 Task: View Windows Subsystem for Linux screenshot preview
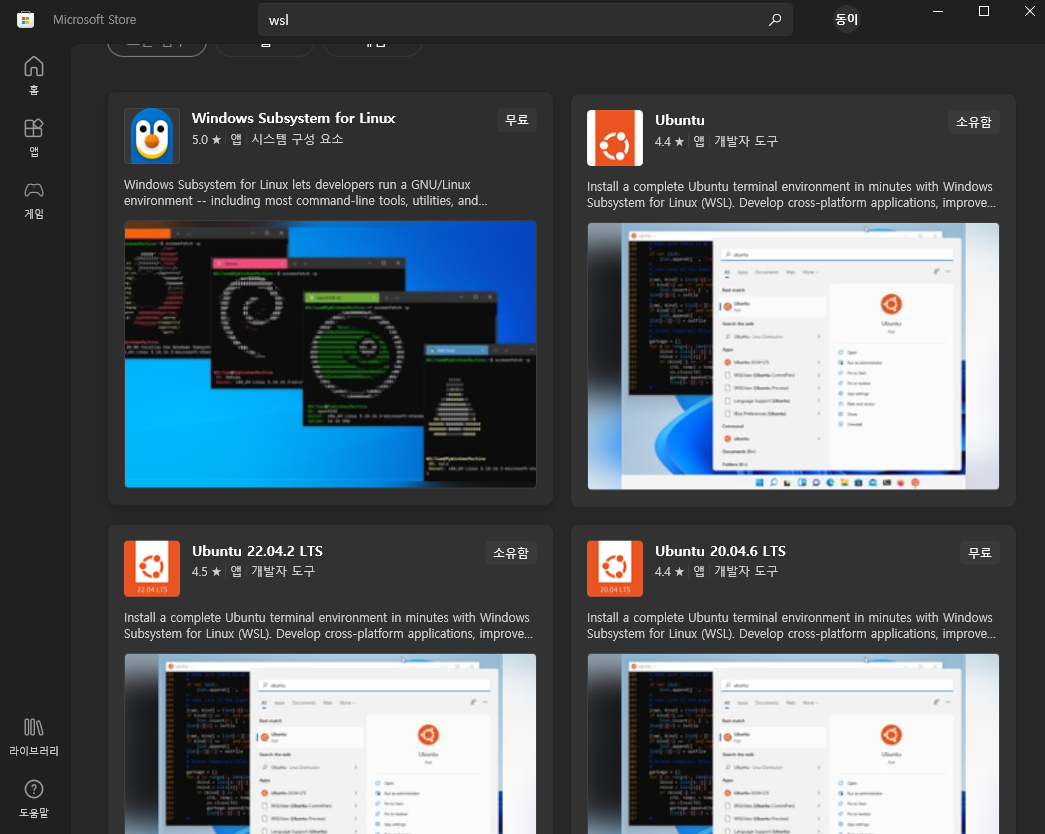pos(330,354)
